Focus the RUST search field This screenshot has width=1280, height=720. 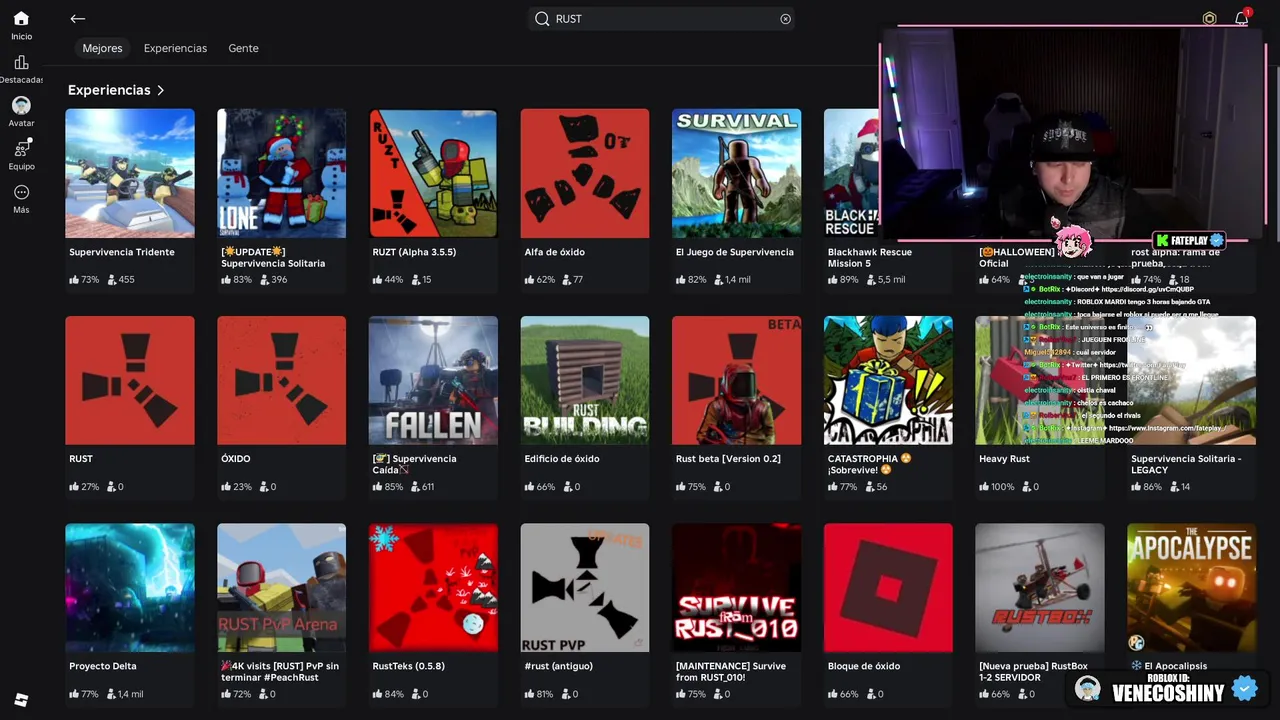tap(662, 18)
